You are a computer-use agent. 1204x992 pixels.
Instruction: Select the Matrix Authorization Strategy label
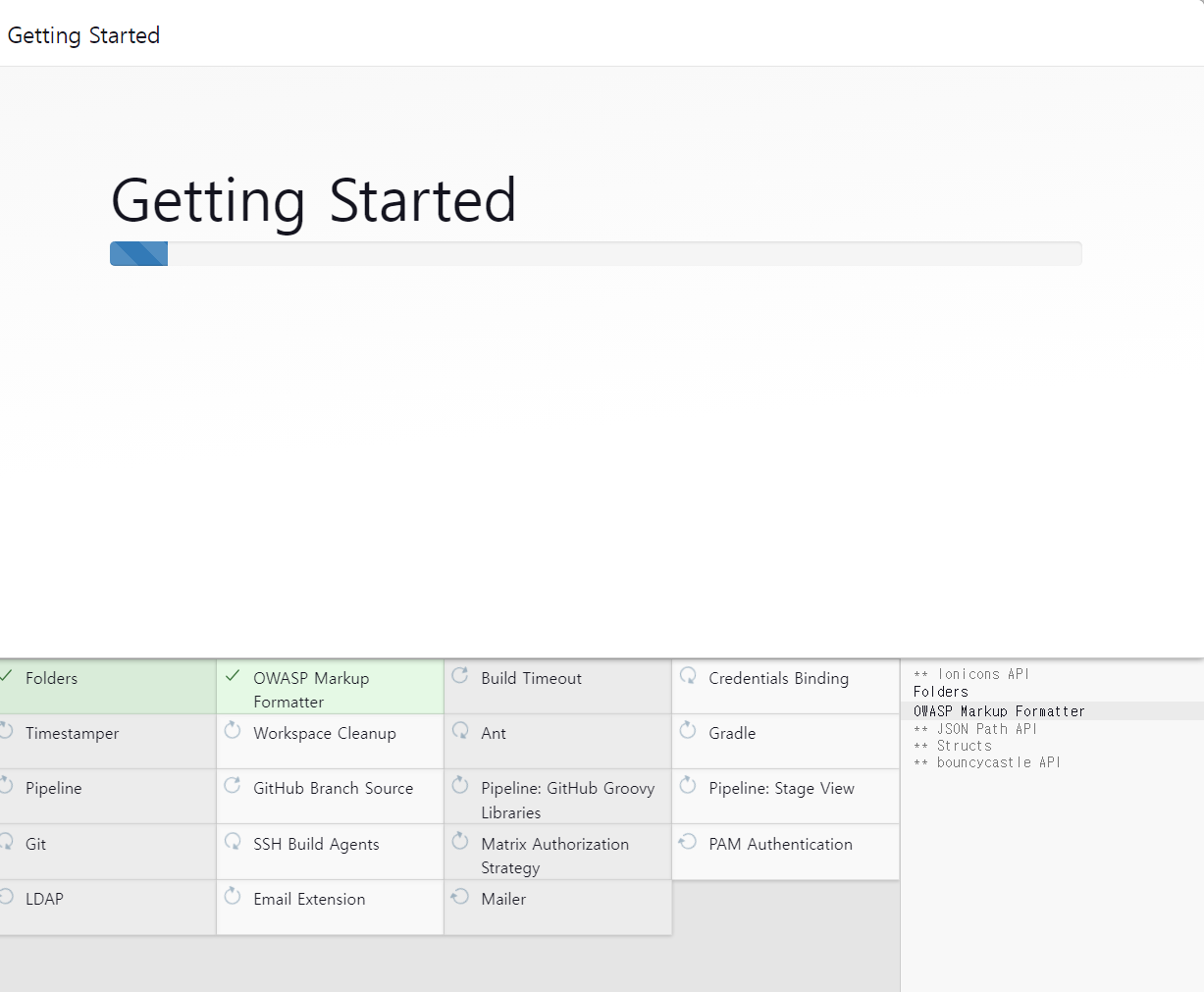point(554,856)
